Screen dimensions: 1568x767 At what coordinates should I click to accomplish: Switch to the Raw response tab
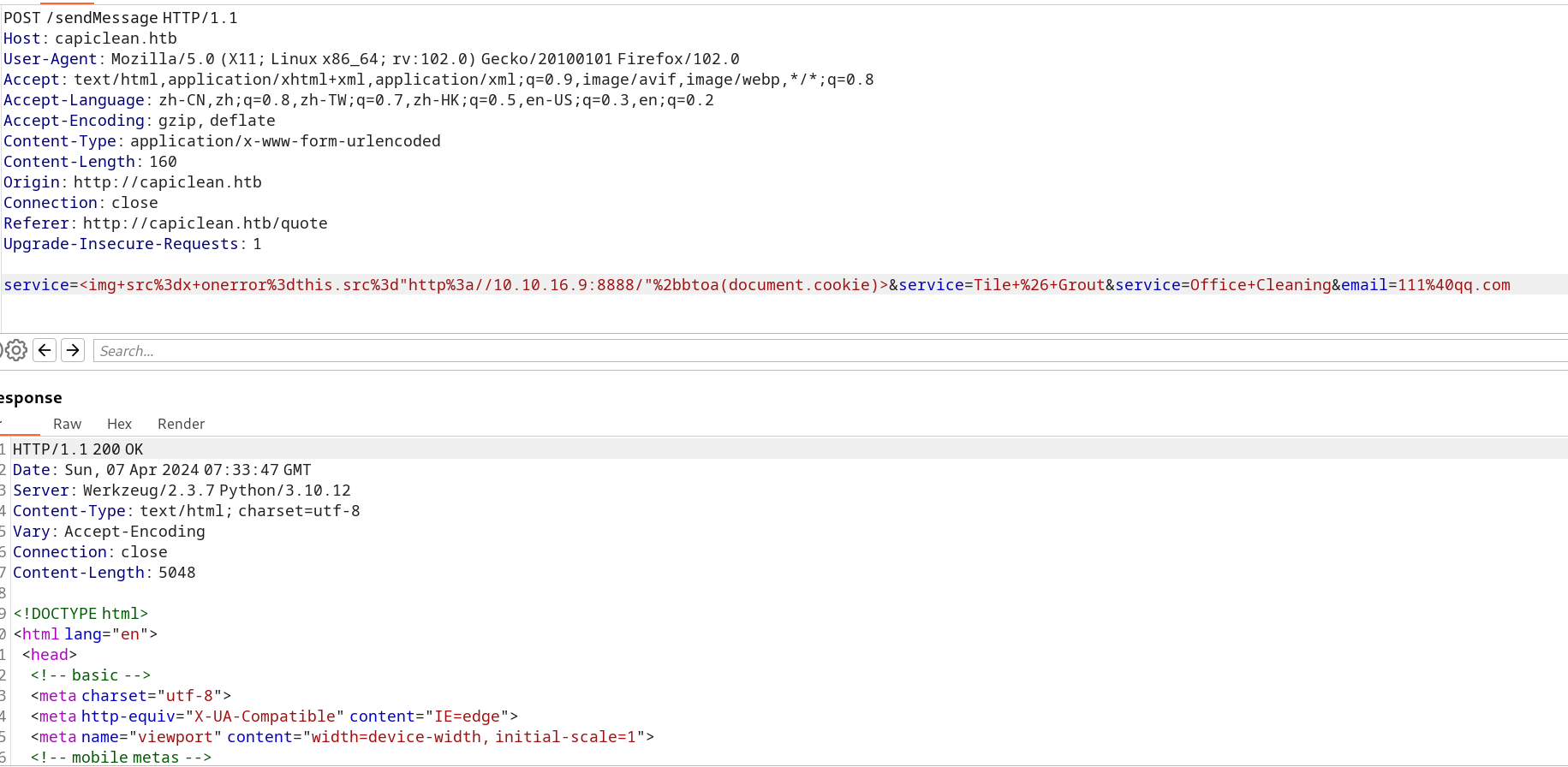[x=67, y=424]
